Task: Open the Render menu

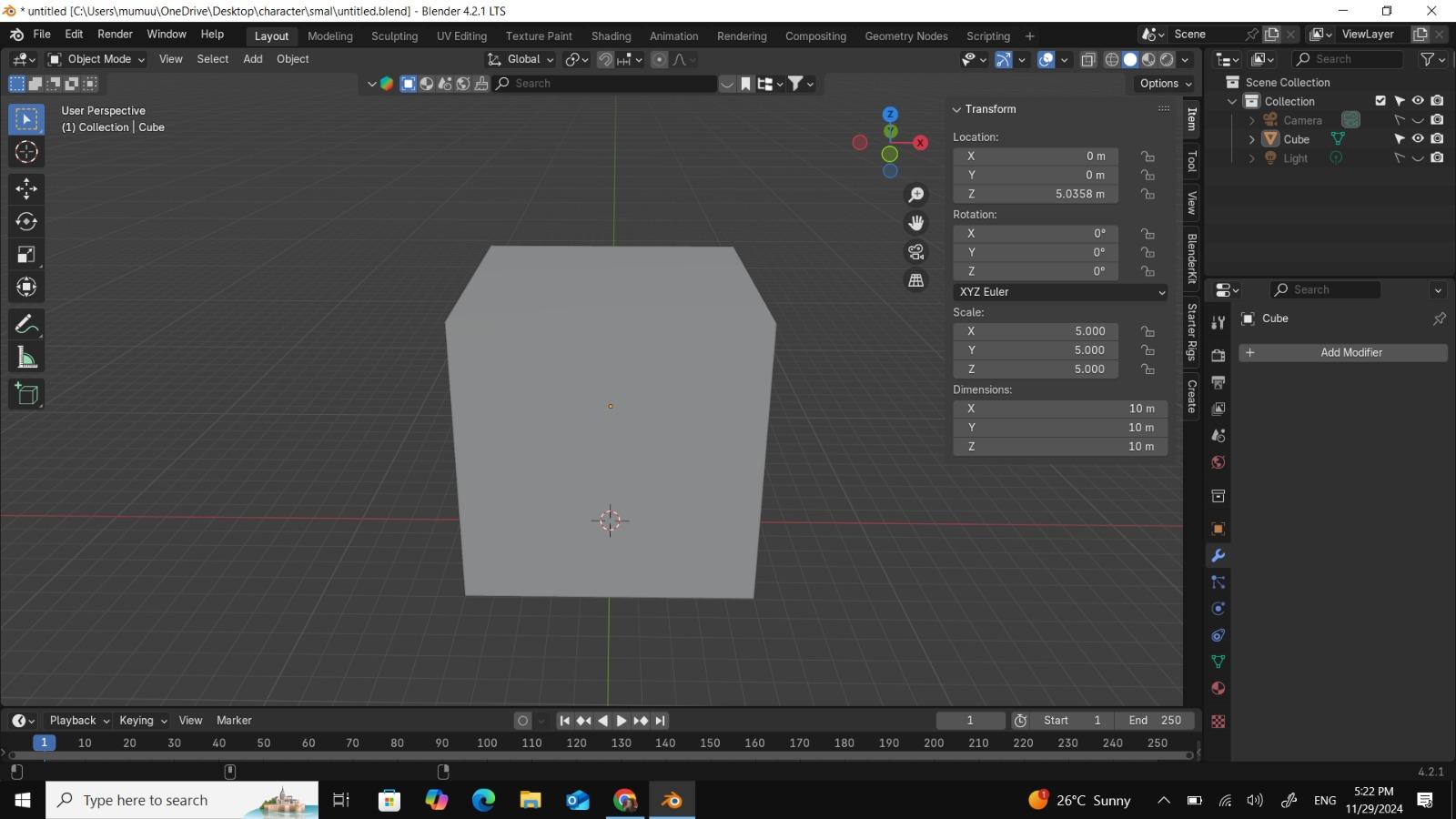Action: tap(115, 34)
